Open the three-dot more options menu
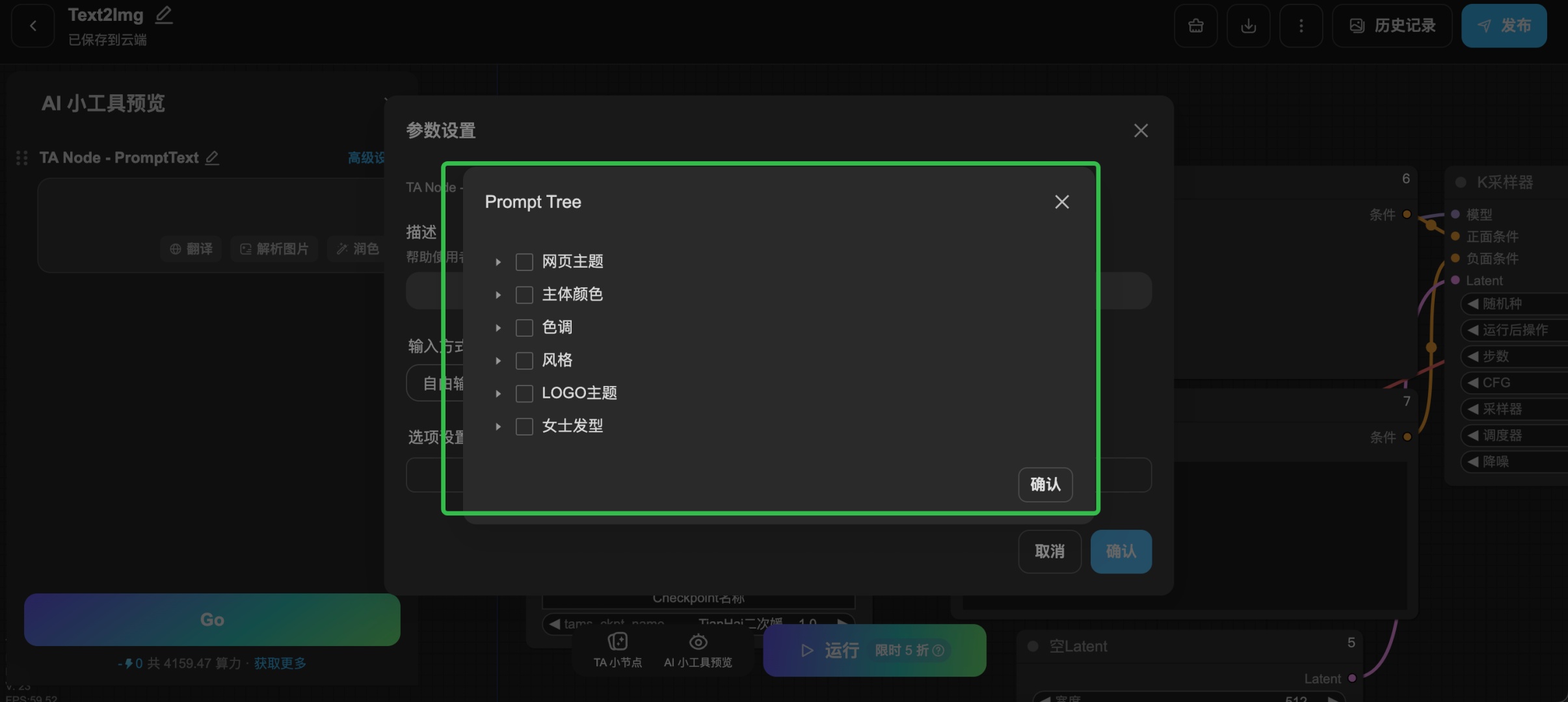This screenshot has width=1568, height=702. coord(1301,26)
